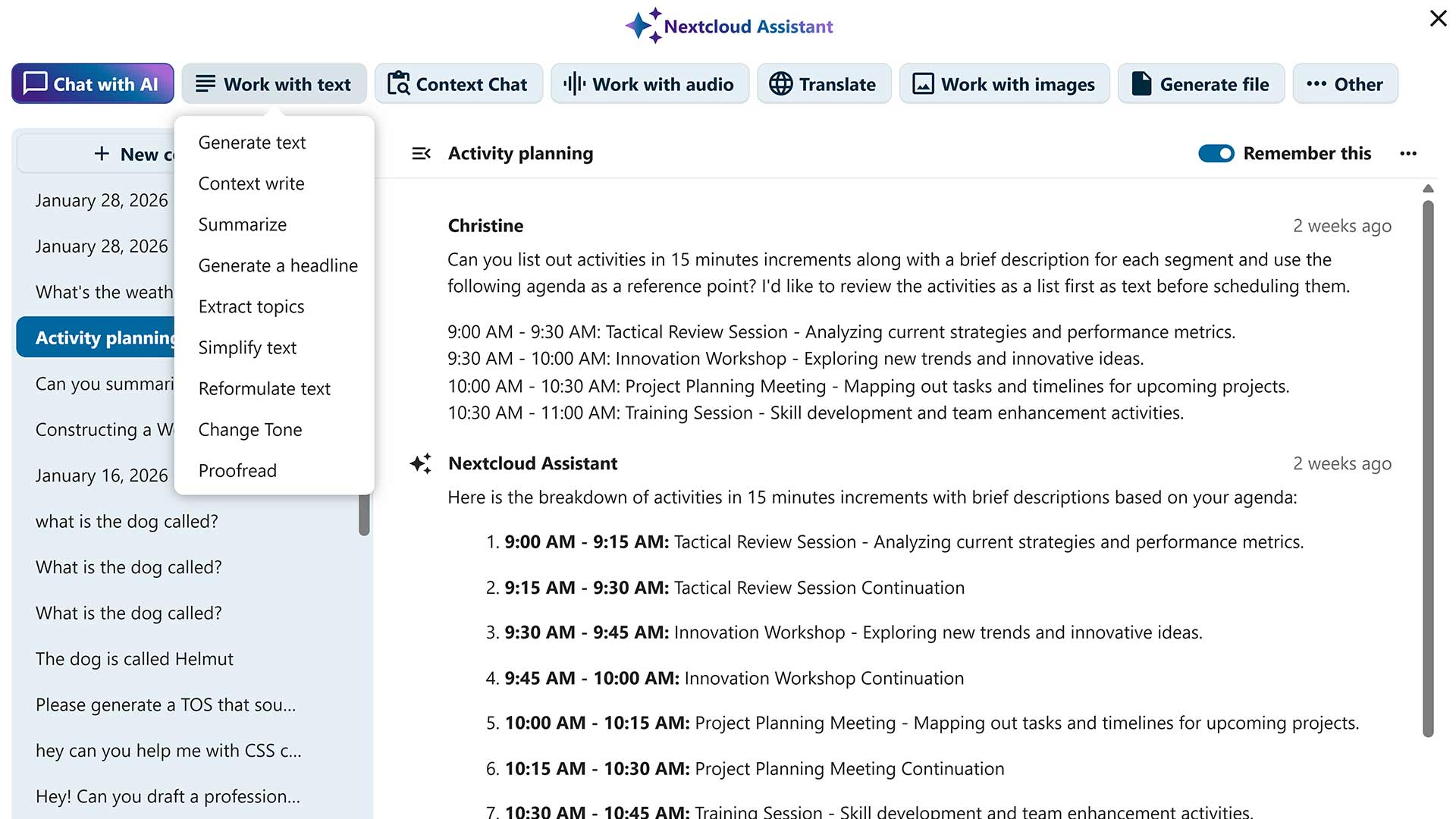Collapse the conversation sidebar
The height and width of the screenshot is (819, 1456).
click(x=422, y=153)
